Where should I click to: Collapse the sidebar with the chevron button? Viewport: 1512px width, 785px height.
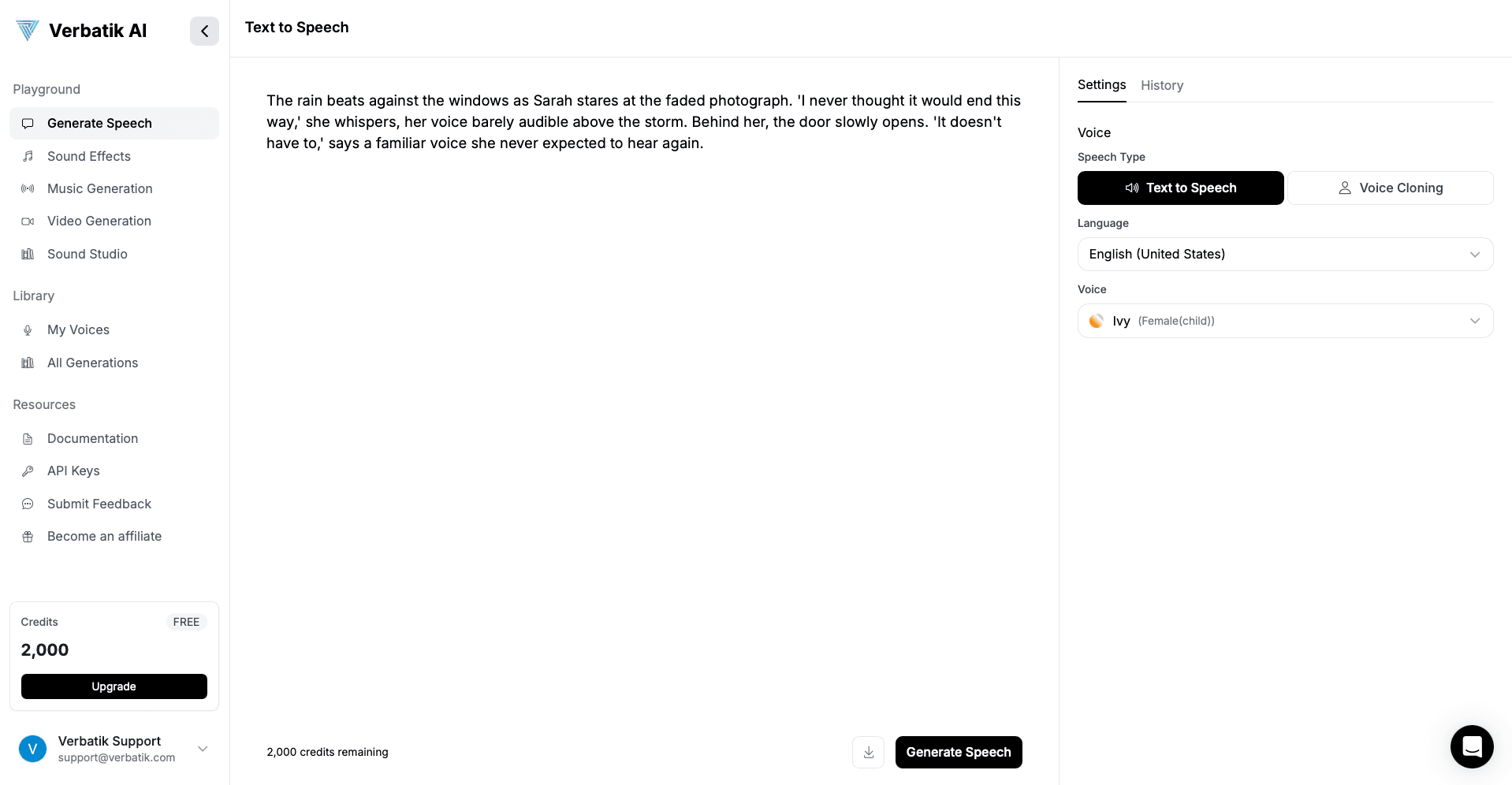click(x=204, y=32)
